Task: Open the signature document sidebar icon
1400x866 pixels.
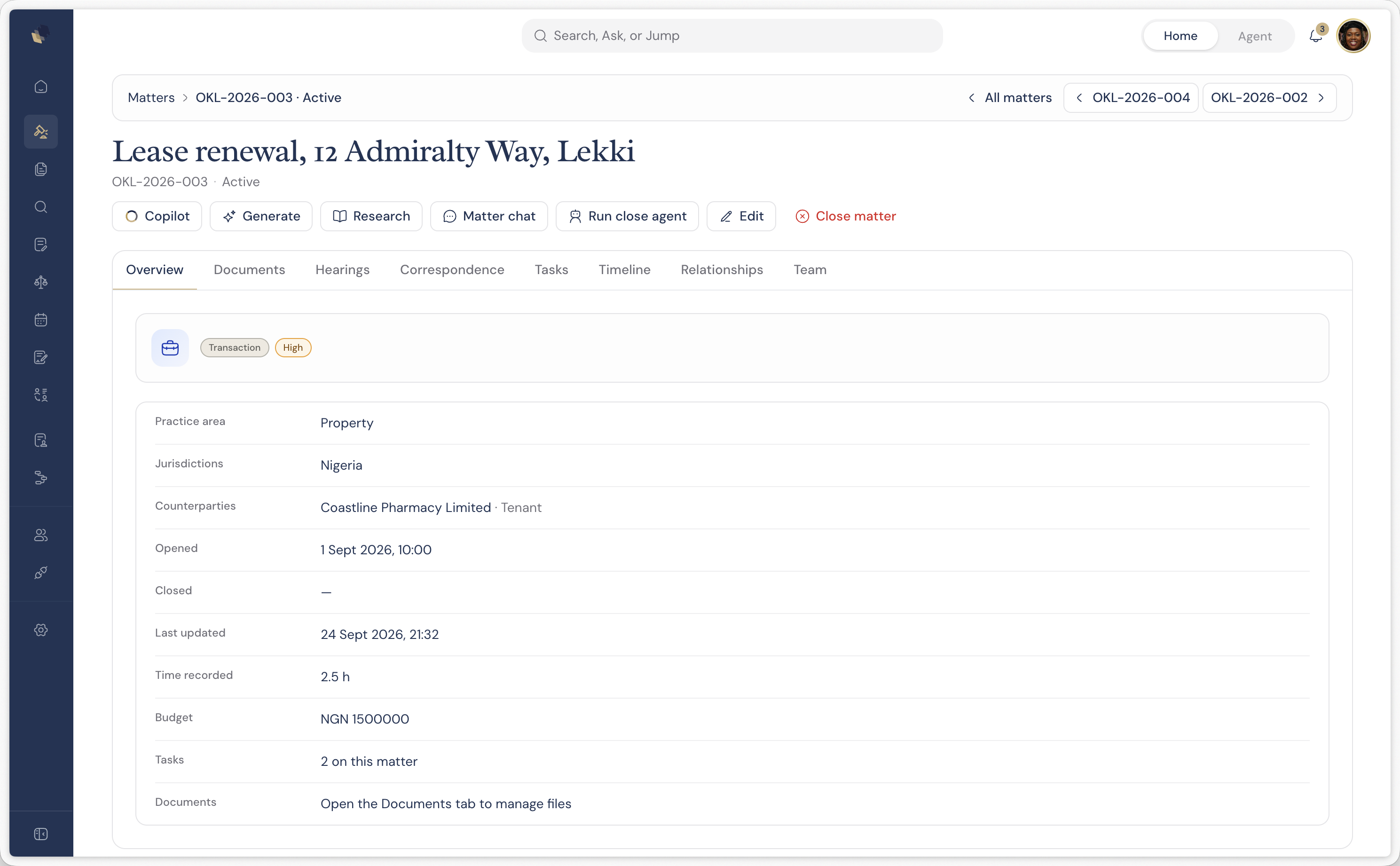Action: [40, 357]
